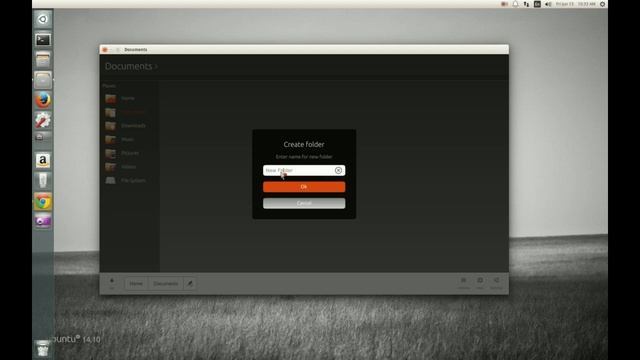Open the View toolbar icon

(480, 283)
